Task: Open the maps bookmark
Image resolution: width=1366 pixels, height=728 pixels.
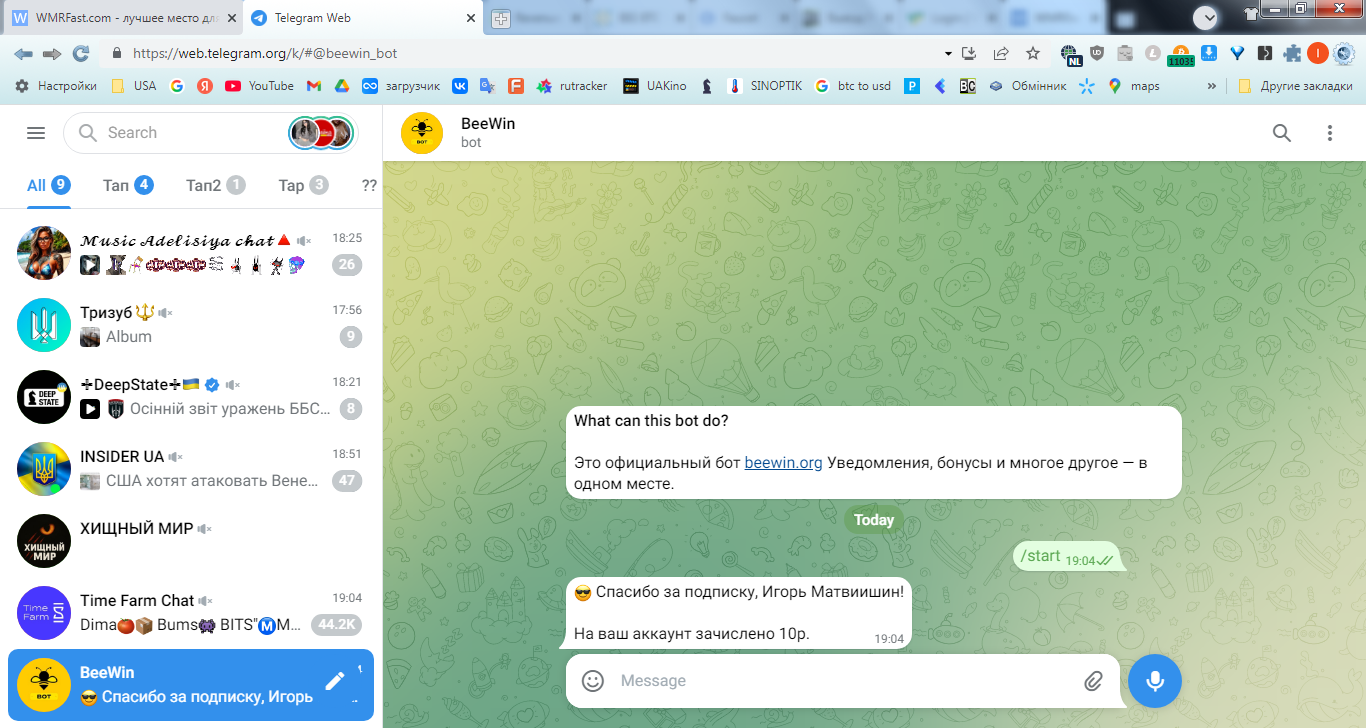Action: [x=1134, y=86]
